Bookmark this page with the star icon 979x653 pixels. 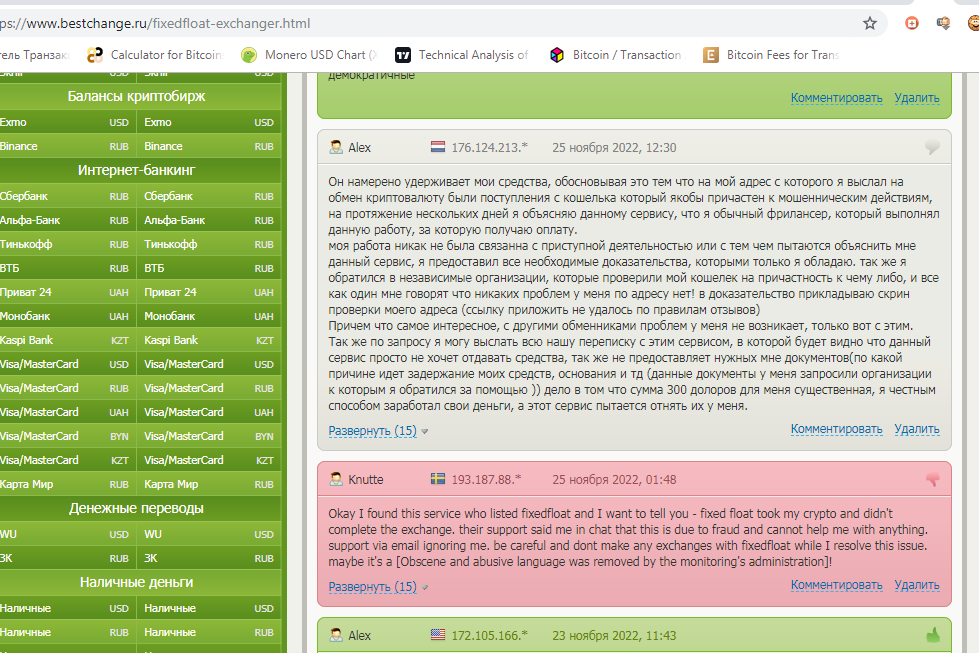coord(870,24)
